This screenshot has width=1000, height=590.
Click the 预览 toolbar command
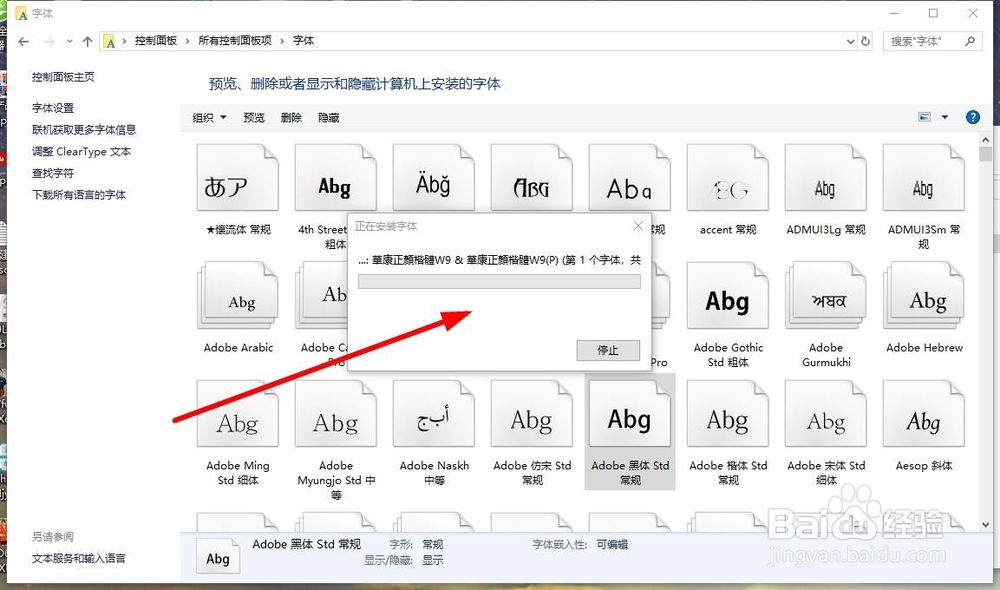(x=254, y=117)
